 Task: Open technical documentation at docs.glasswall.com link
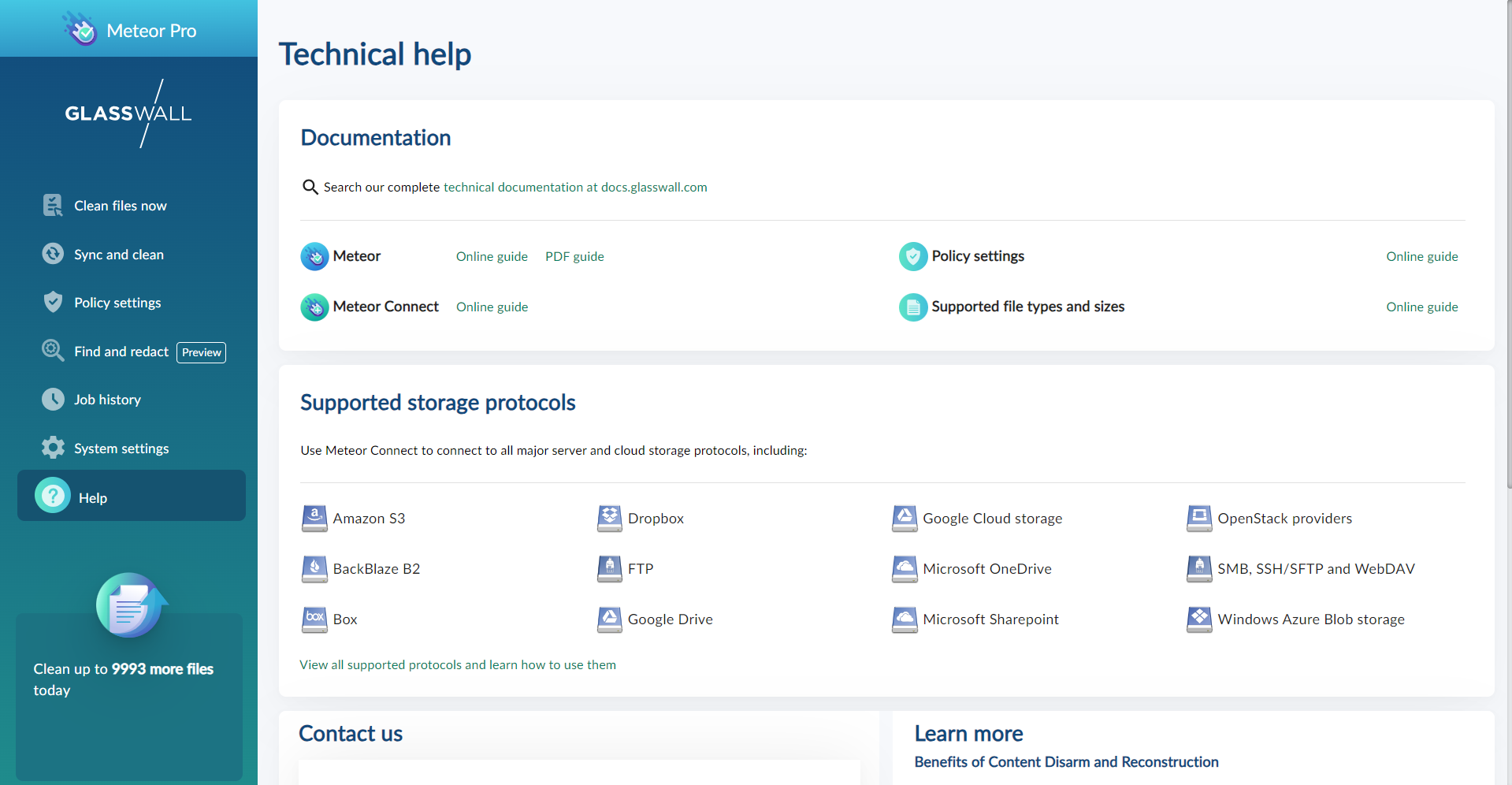(x=575, y=187)
